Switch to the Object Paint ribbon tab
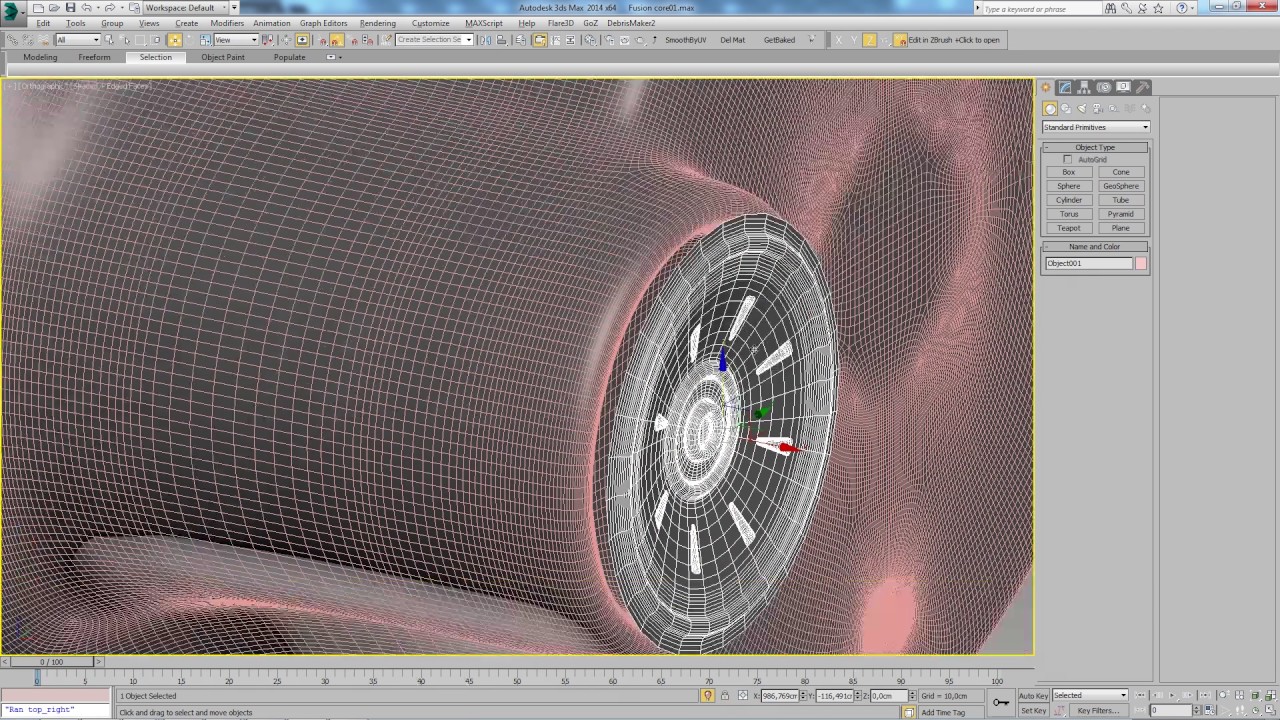Screen dimensions: 1280x720 click(223, 57)
